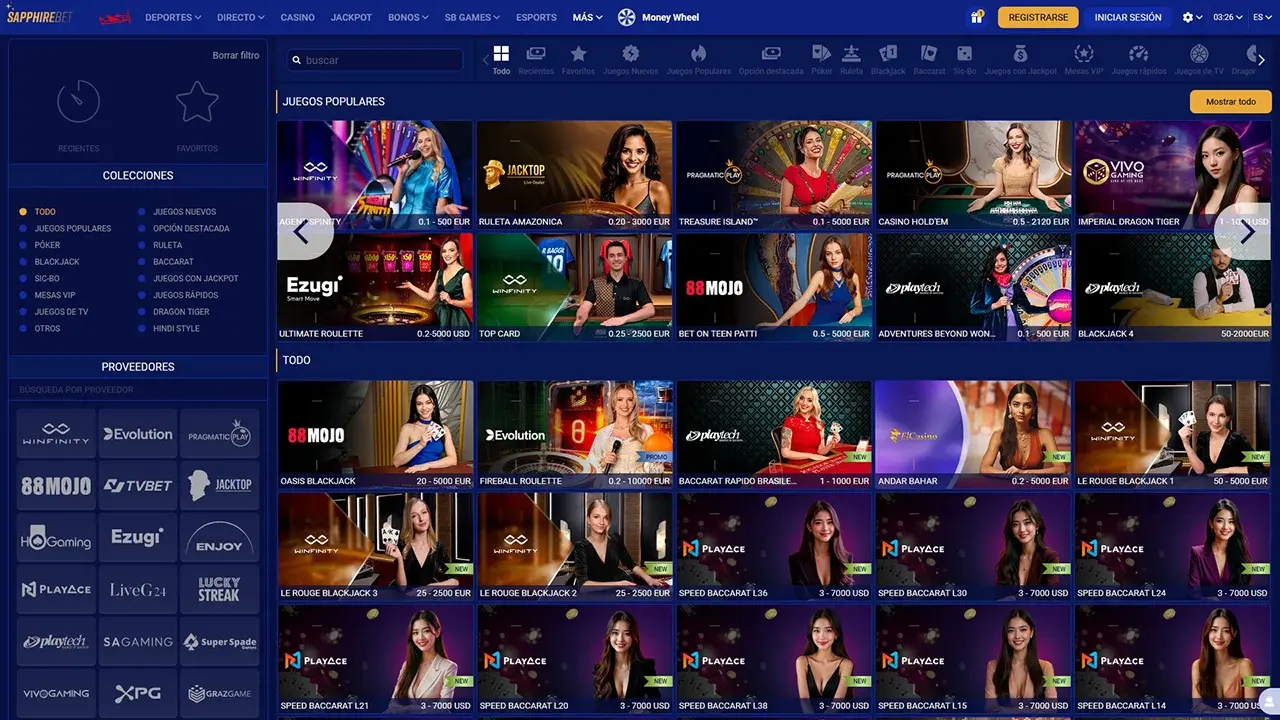Click the Borrar filtro link
The height and width of the screenshot is (720, 1280).
coord(236,55)
